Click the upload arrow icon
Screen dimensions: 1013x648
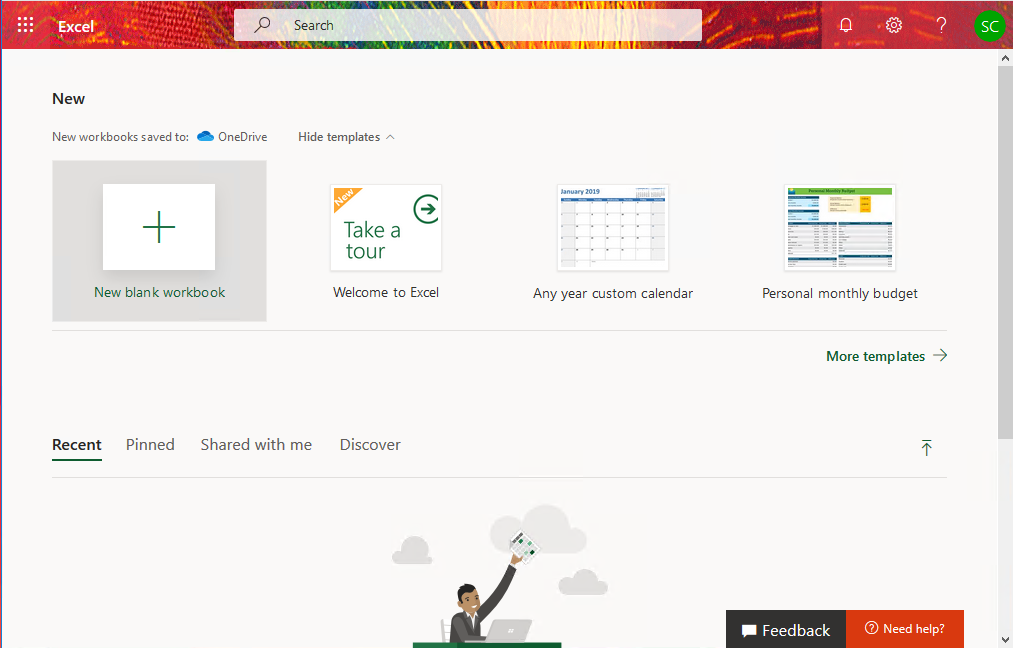[926, 448]
